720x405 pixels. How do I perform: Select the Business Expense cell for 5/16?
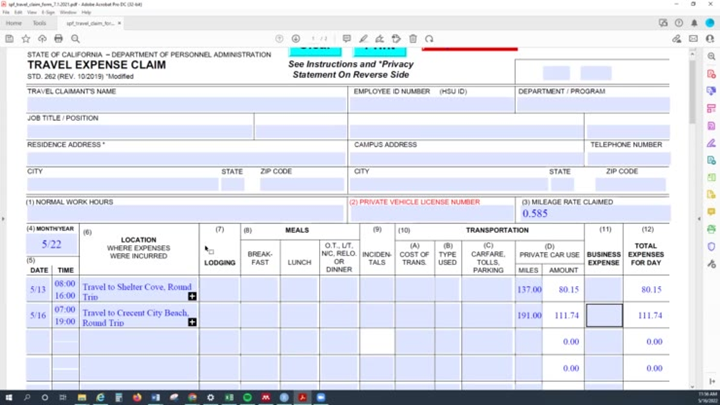[603, 315]
